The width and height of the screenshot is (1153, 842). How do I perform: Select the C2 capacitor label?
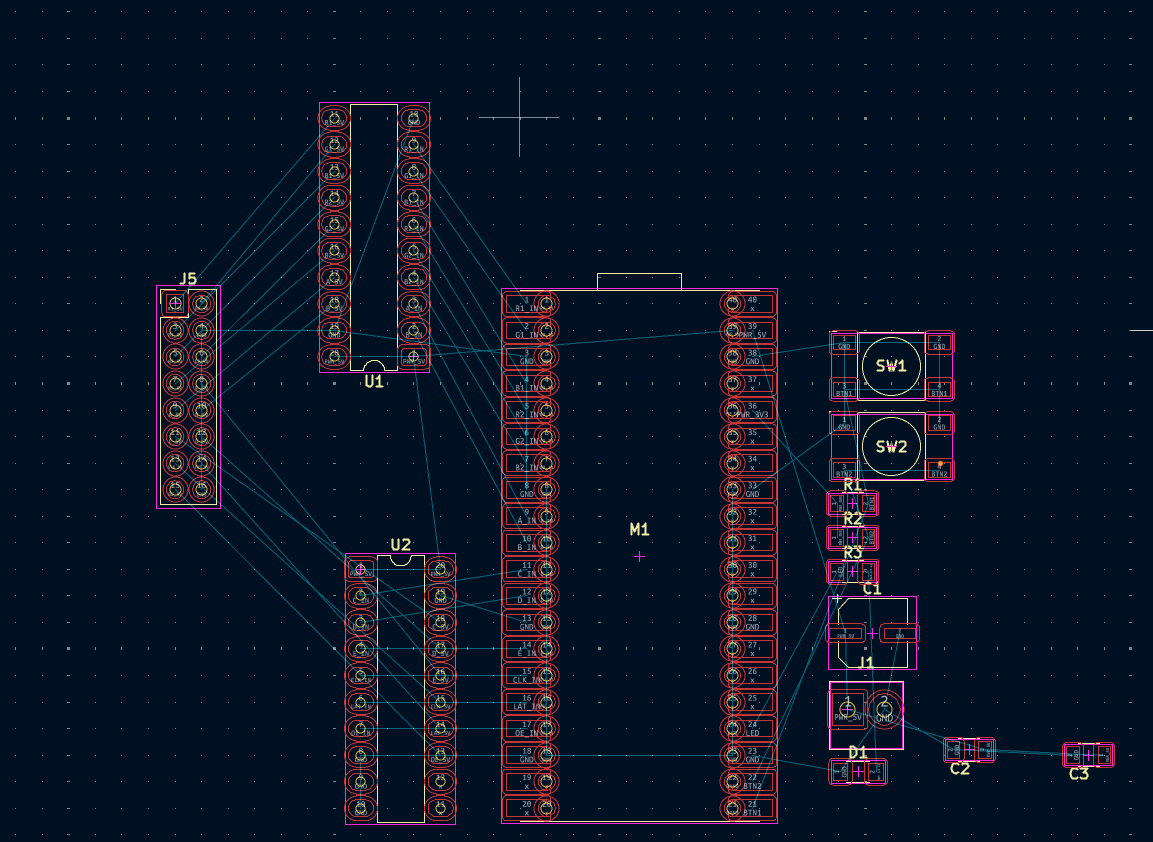[x=960, y=769]
